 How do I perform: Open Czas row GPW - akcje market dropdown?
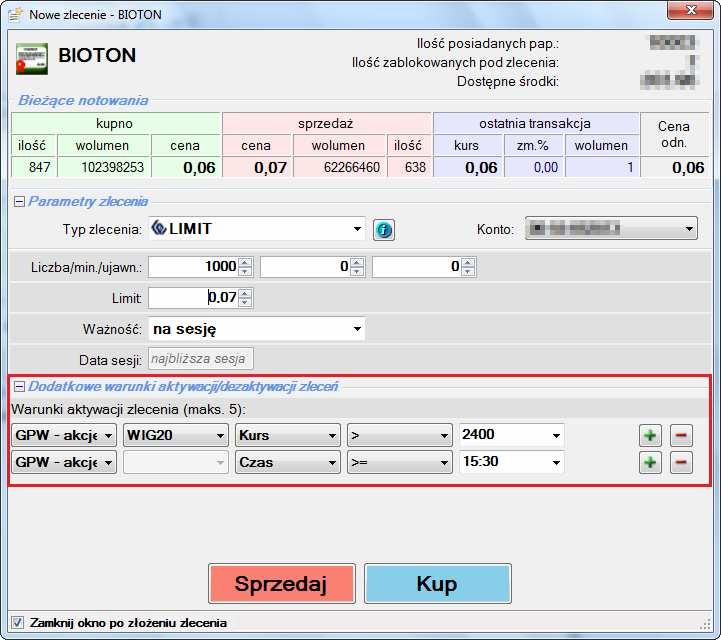pos(64,462)
